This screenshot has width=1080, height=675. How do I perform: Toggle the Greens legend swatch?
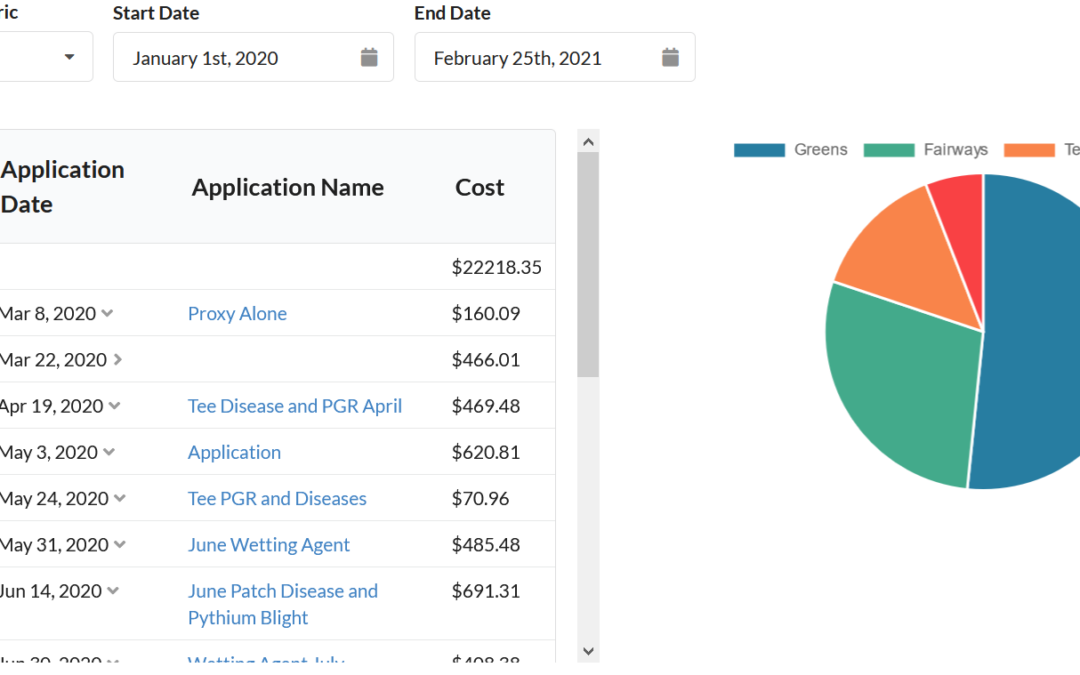[759, 150]
